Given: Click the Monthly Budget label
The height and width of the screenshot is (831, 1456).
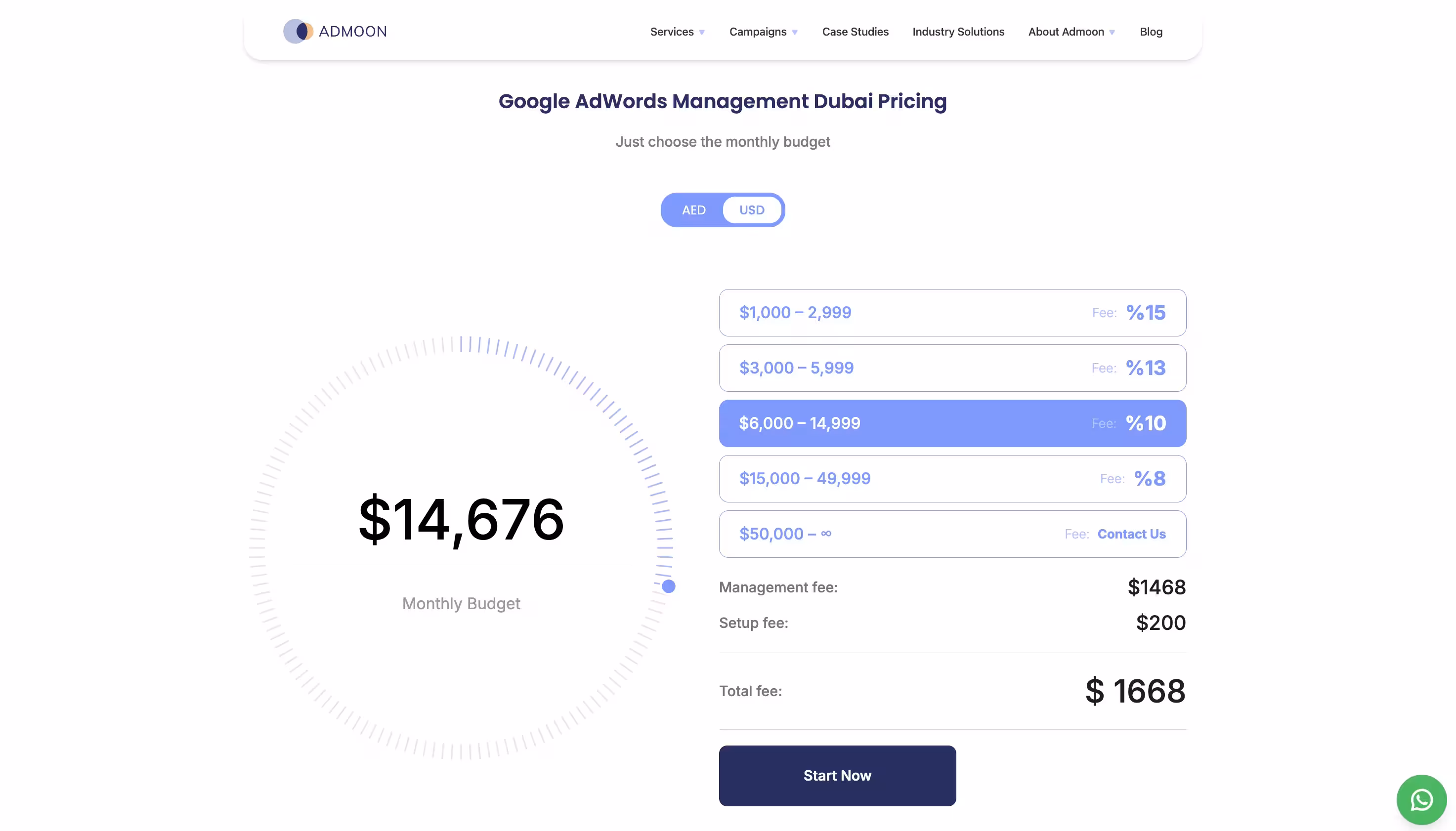Looking at the screenshot, I should point(461,604).
